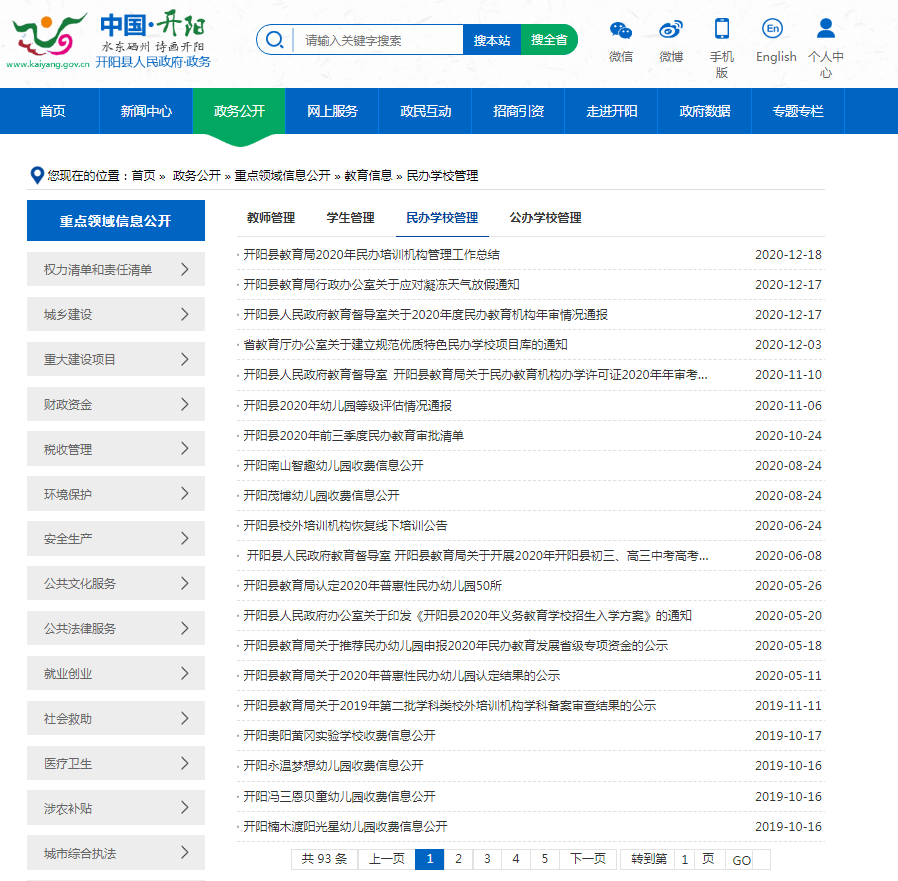Click the WeChat (微信) icon
This screenshot has height=881, width=898.
tap(621, 30)
